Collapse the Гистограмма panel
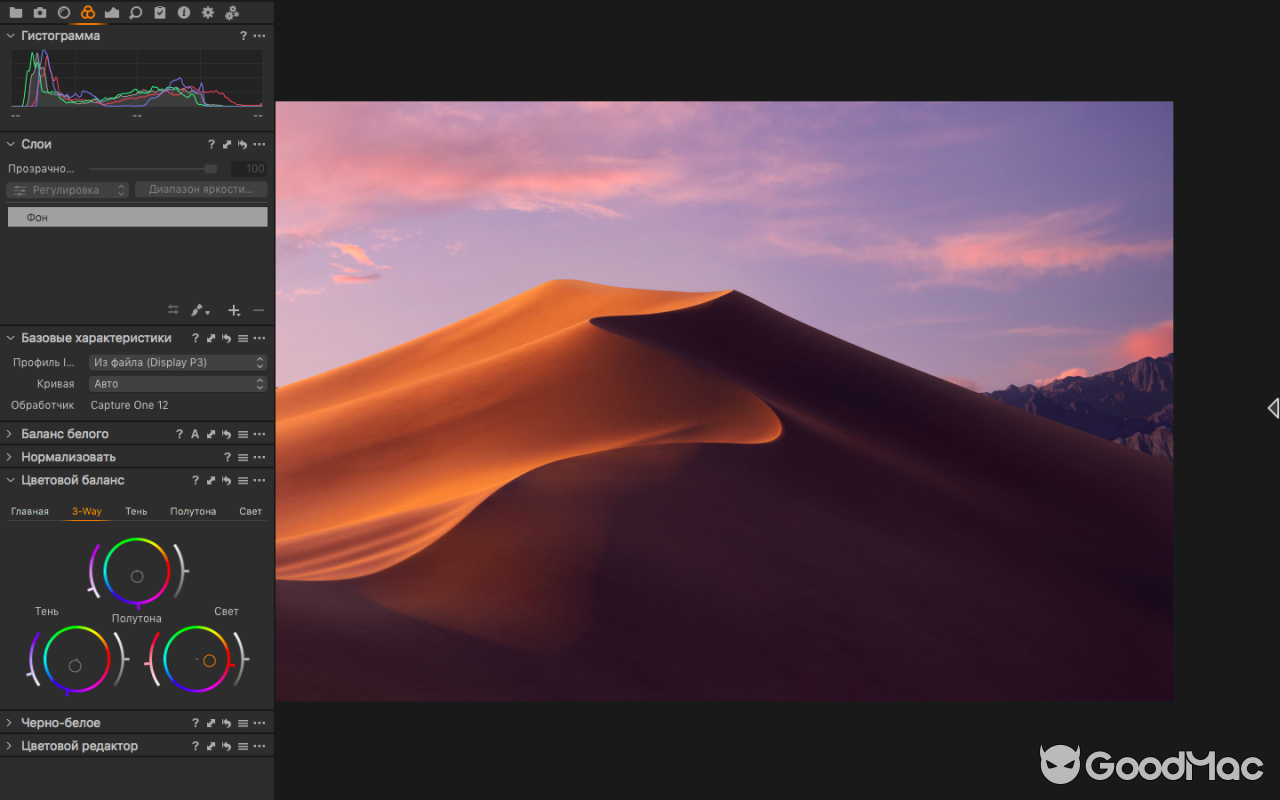Viewport: 1280px width, 800px height. coord(10,35)
